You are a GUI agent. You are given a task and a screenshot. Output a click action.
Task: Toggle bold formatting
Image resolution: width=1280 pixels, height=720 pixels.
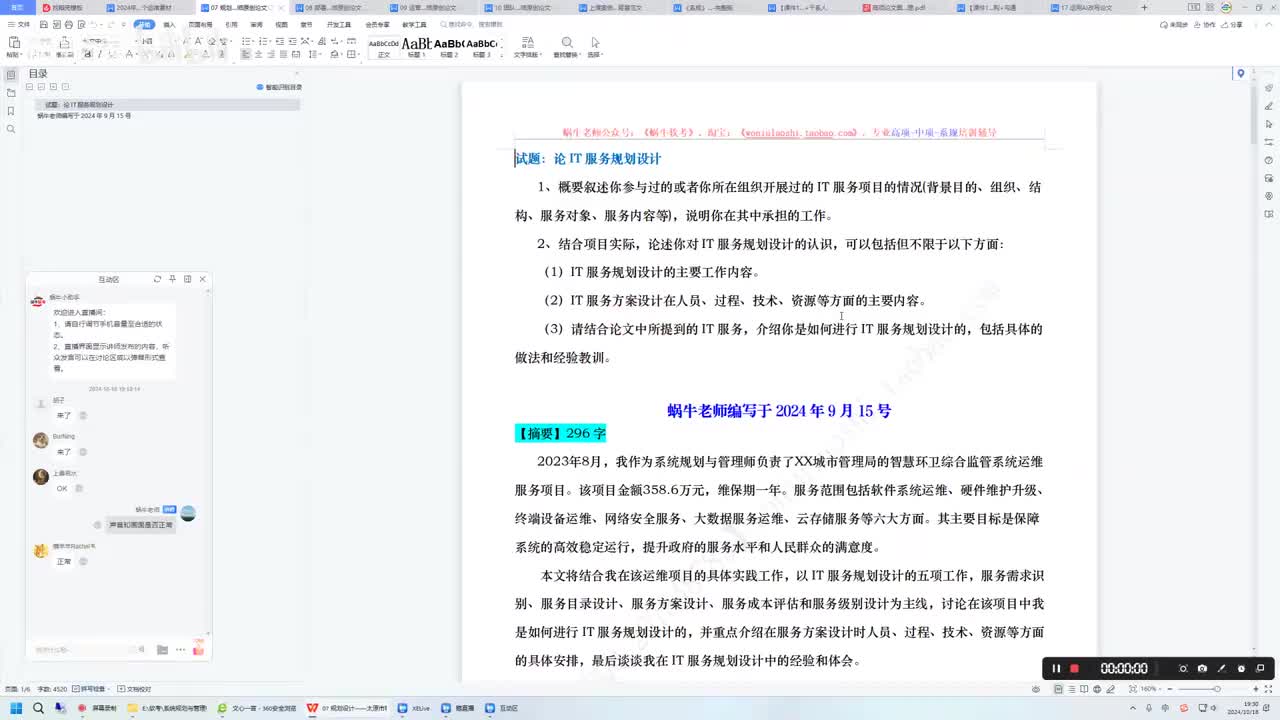tap(86, 54)
